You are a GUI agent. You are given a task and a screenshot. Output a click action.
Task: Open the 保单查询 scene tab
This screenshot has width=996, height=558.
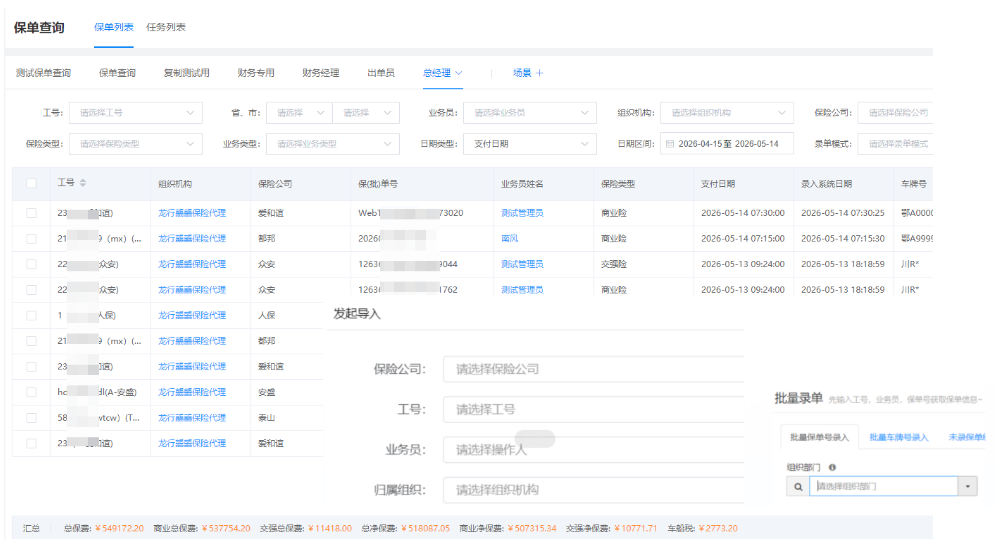click(x=118, y=73)
